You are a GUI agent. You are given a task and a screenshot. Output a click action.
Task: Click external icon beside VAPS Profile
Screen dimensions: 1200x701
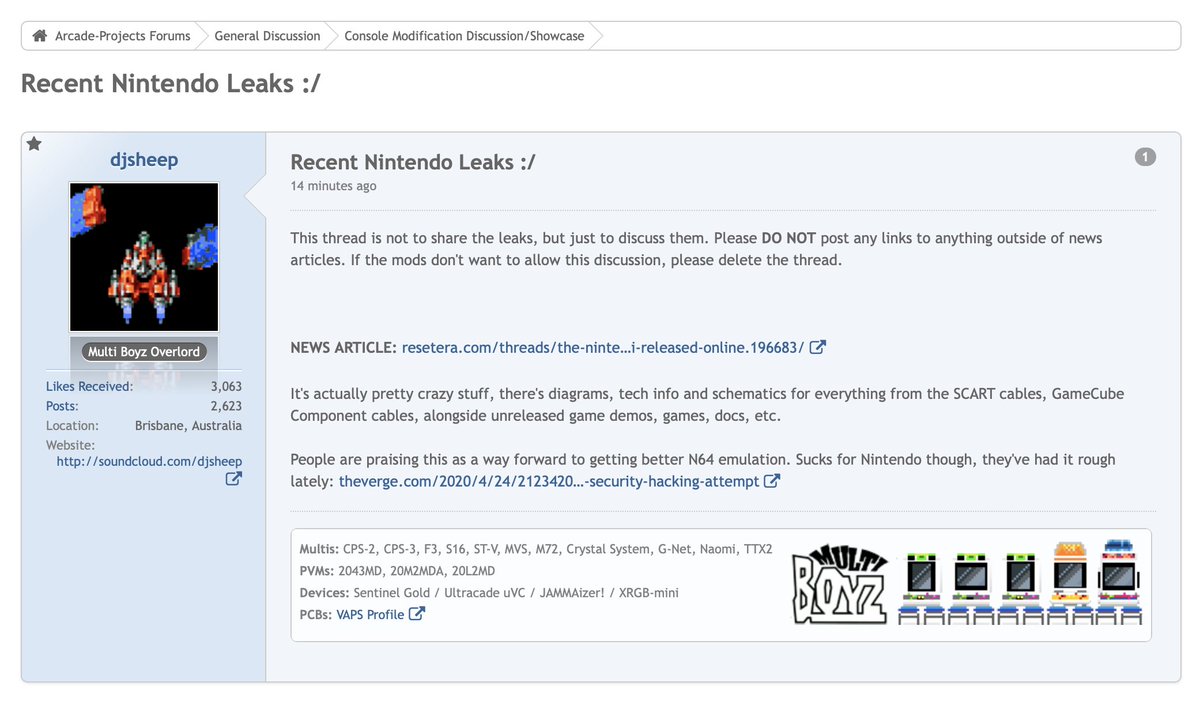point(417,614)
